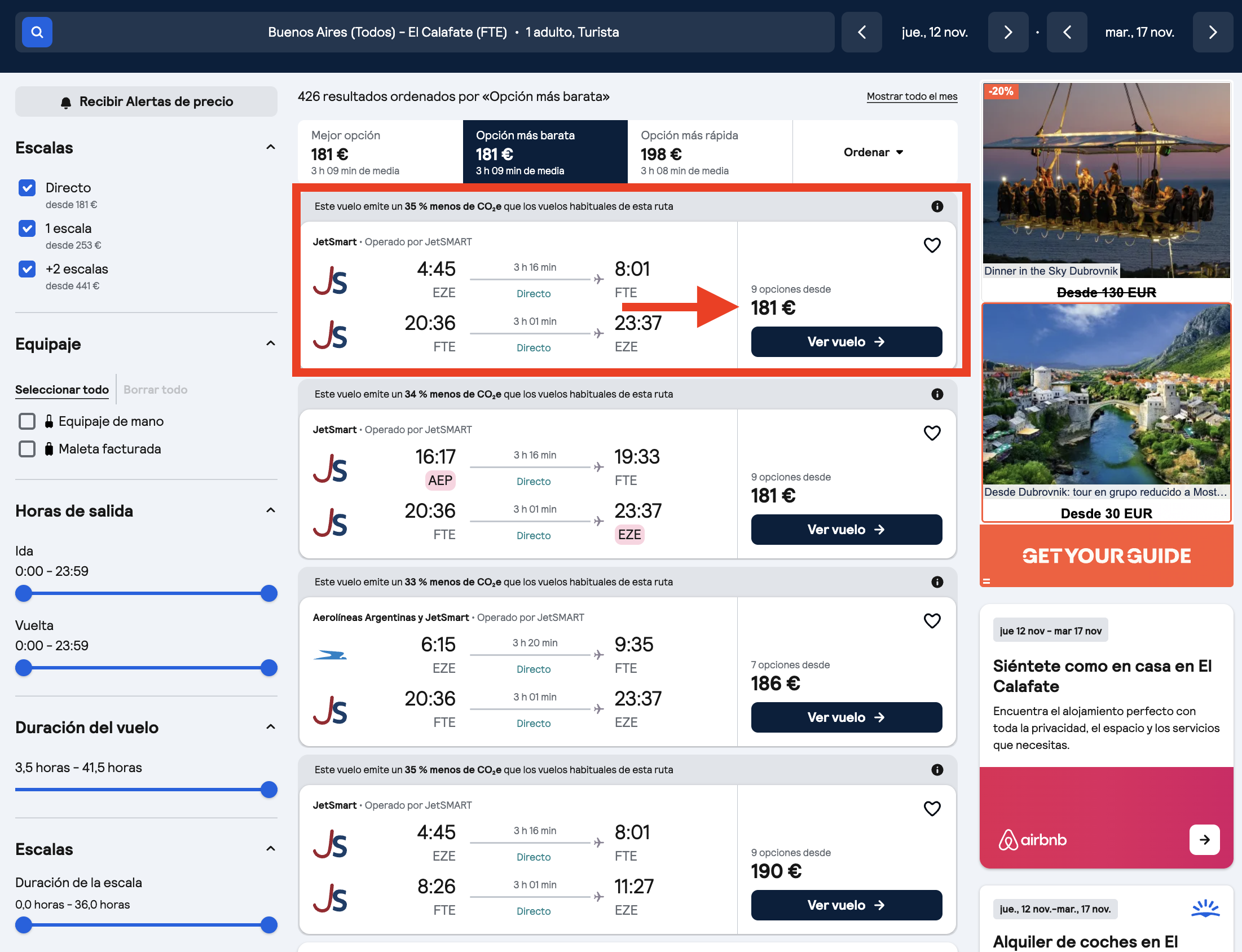This screenshot has height=952, width=1242.
Task: Click the Airbnb arrow button
Action: click(x=1204, y=840)
